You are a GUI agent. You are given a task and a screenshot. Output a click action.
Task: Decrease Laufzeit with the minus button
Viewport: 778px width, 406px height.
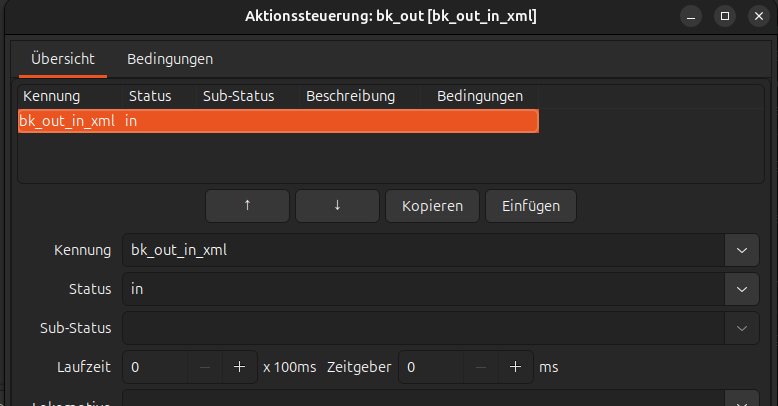[205, 367]
